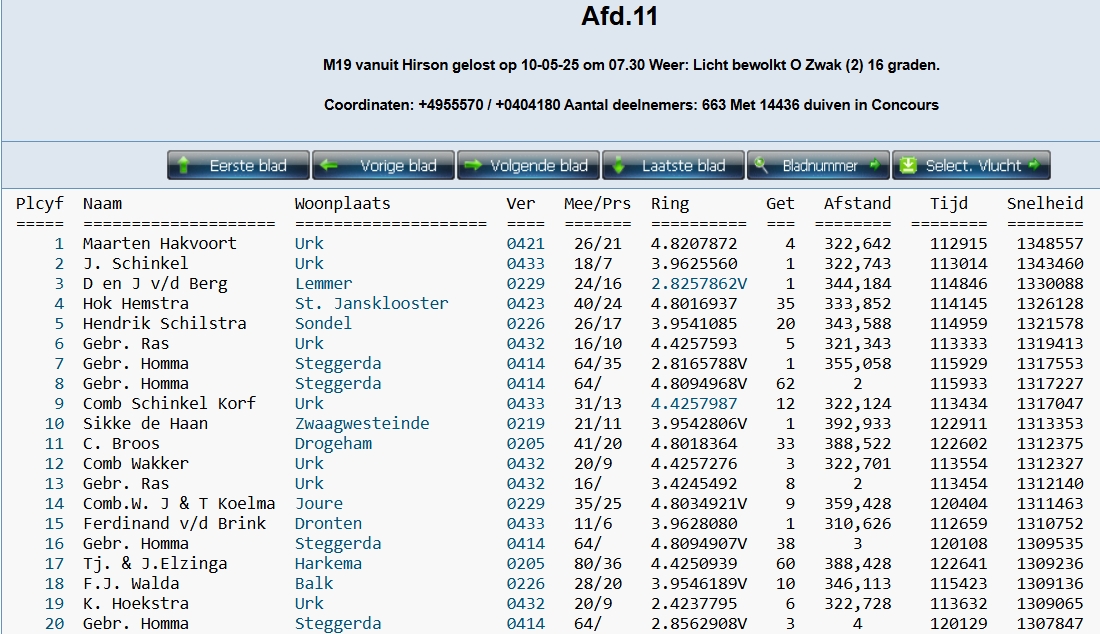Viewport: 1100px width, 634px height.
Task: Open ring number 2.8257862V link
Action: click(698, 283)
